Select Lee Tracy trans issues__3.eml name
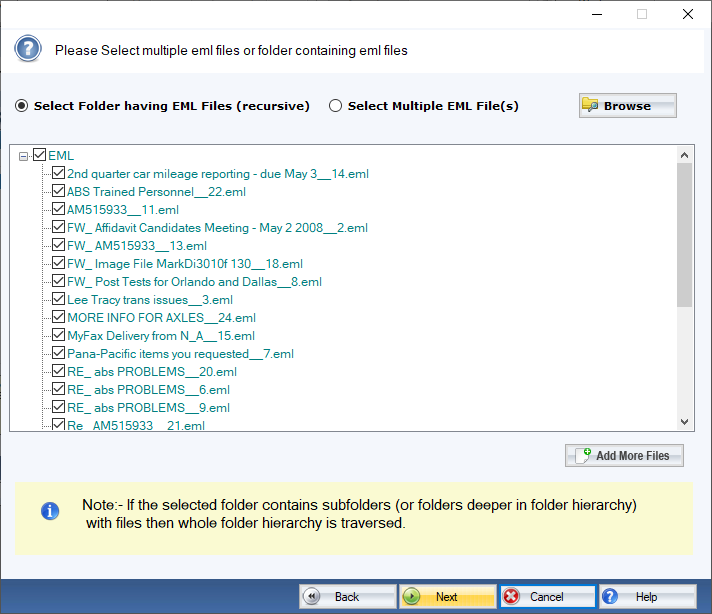The width and height of the screenshot is (712, 614). 150,300
